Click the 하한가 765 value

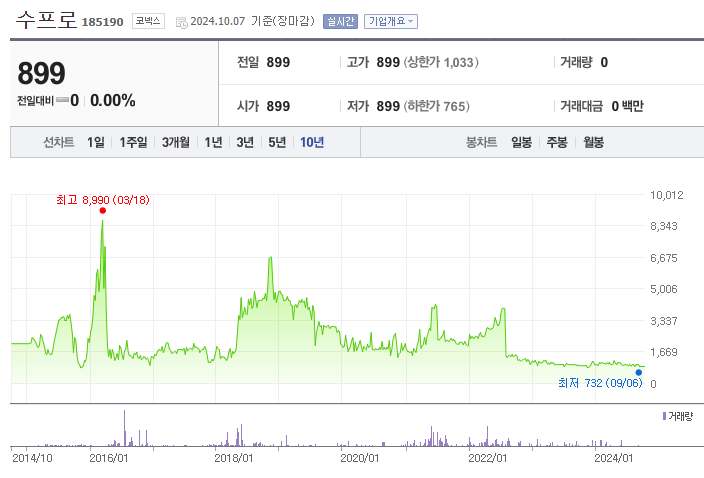[x=436, y=106]
